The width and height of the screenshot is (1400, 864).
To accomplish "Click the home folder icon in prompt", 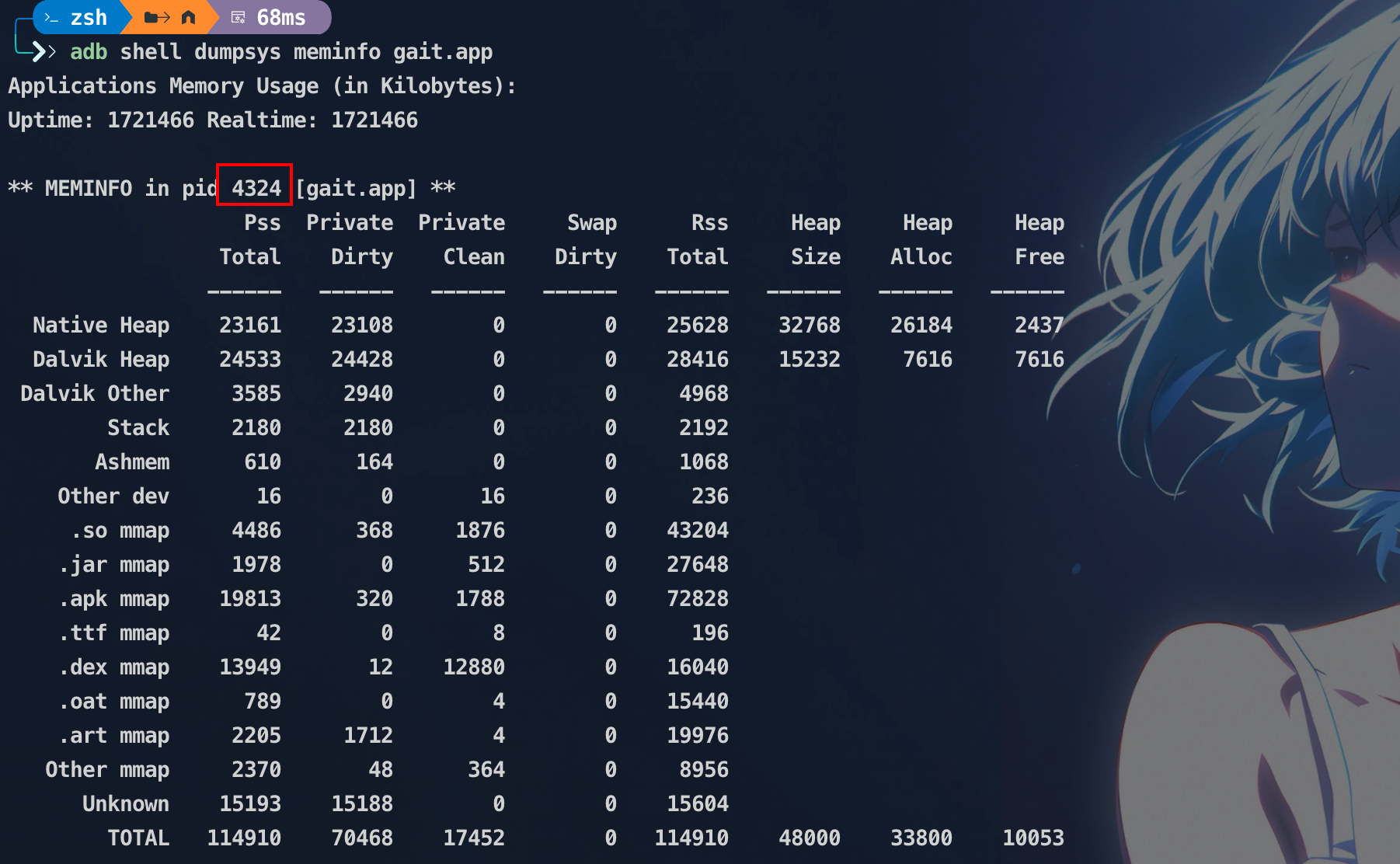I will pyautogui.click(x=188, y=17).
